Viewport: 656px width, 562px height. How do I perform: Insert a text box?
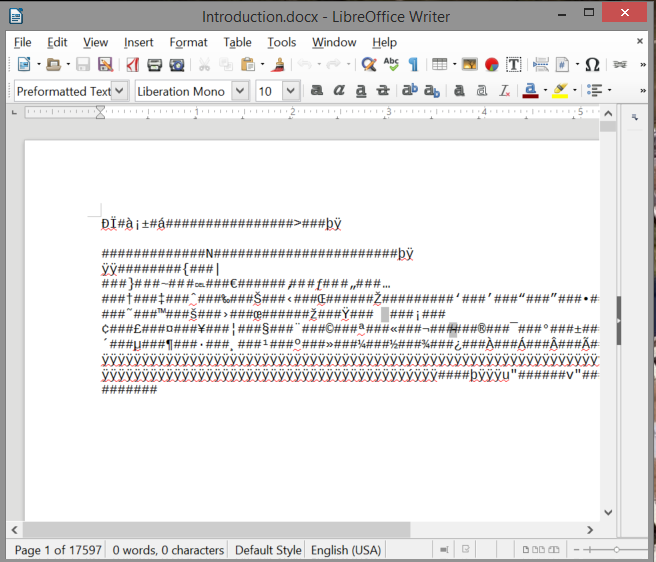click(513, 64)
